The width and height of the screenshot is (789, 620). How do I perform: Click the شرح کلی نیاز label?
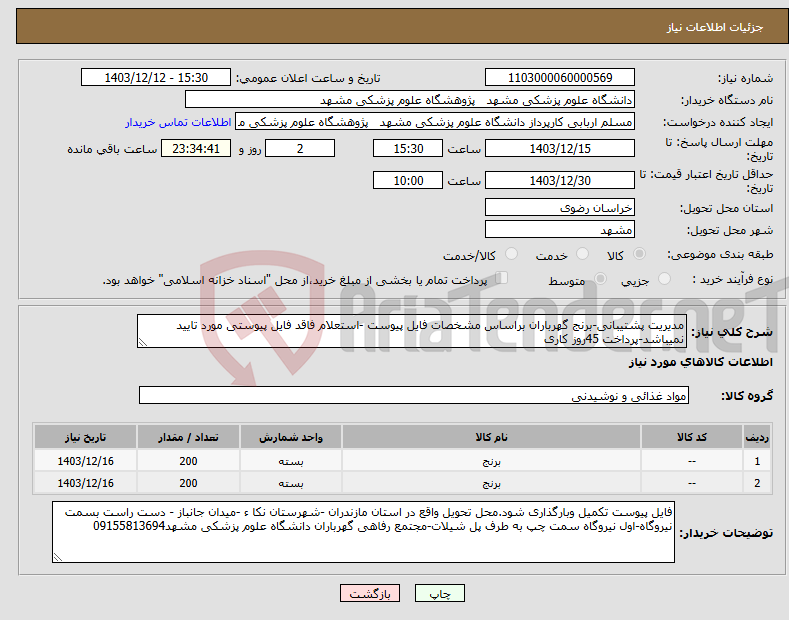732,332
